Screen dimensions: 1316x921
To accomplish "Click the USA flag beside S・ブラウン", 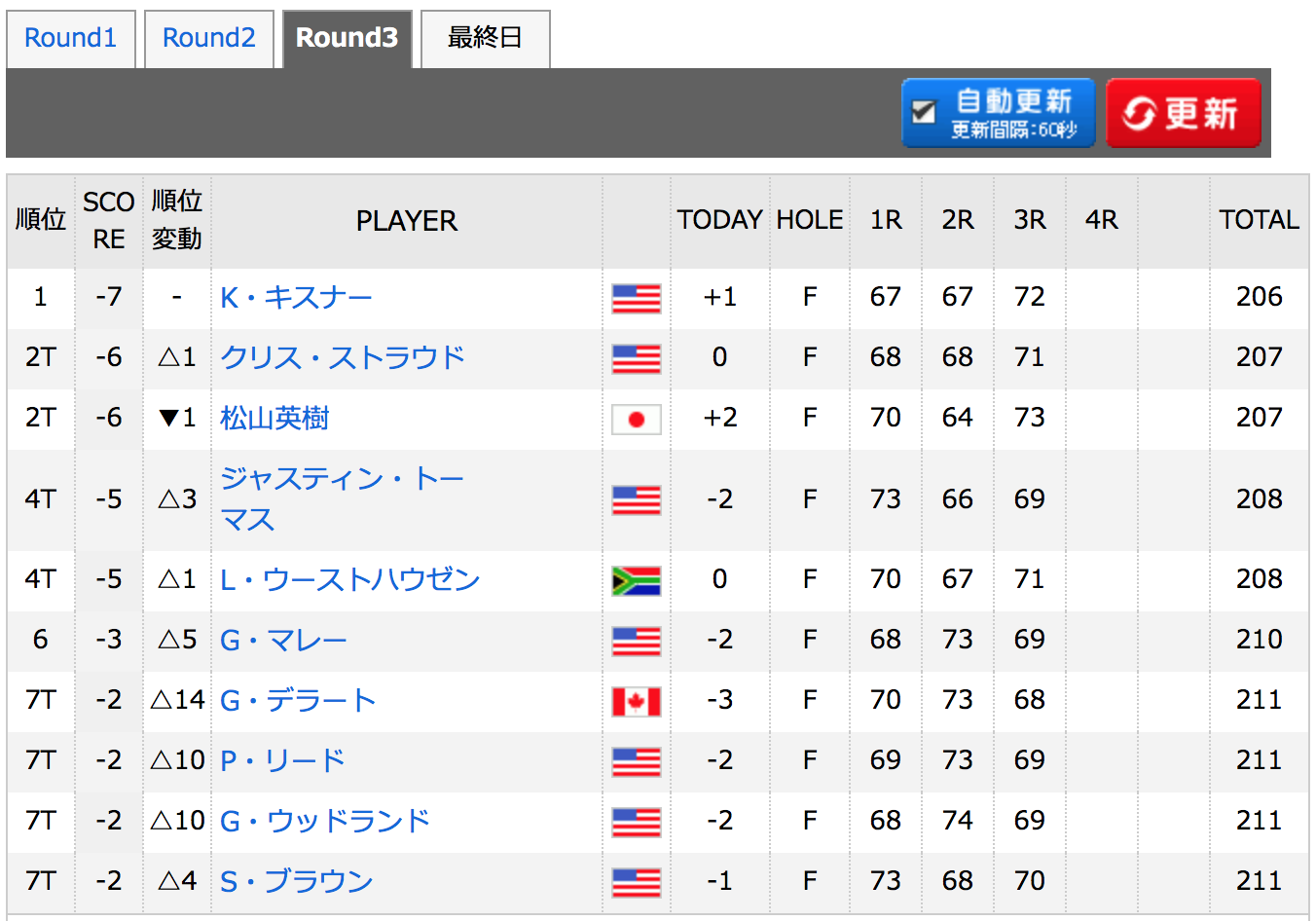I will (637, 882).
